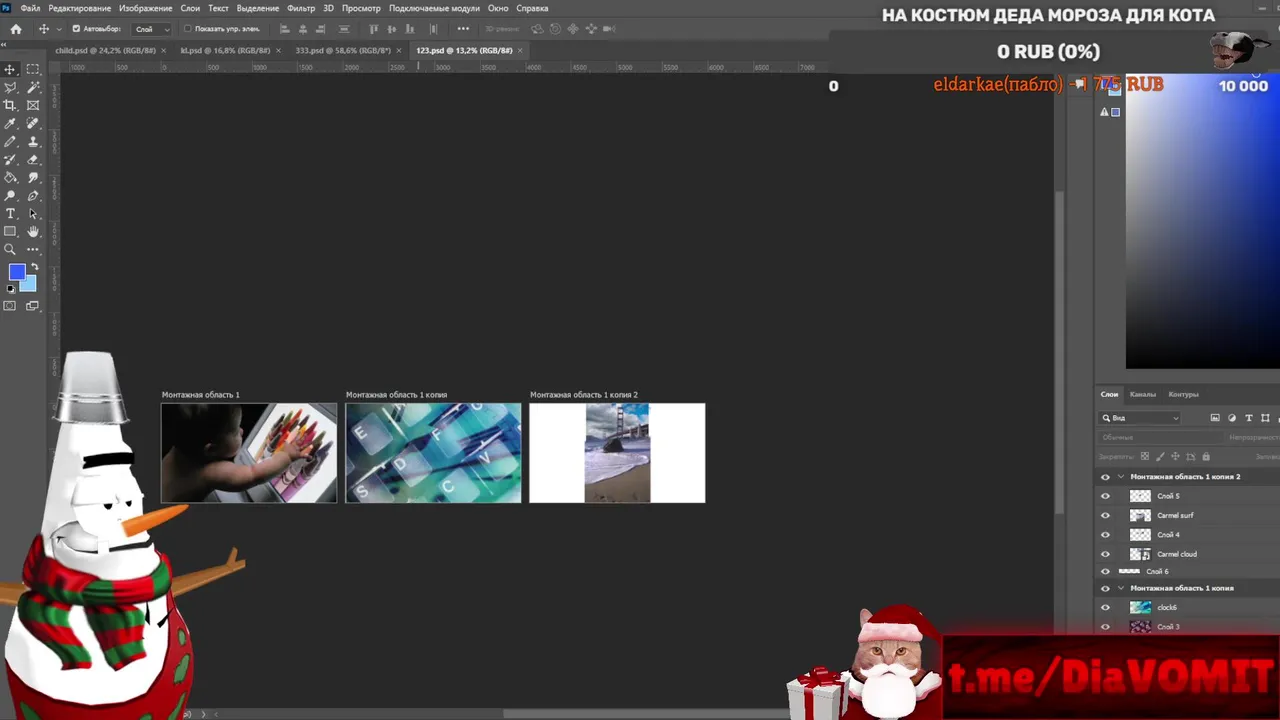Toggle Quick Mask mode icon

pyautogui.click(x=10, y=306)
